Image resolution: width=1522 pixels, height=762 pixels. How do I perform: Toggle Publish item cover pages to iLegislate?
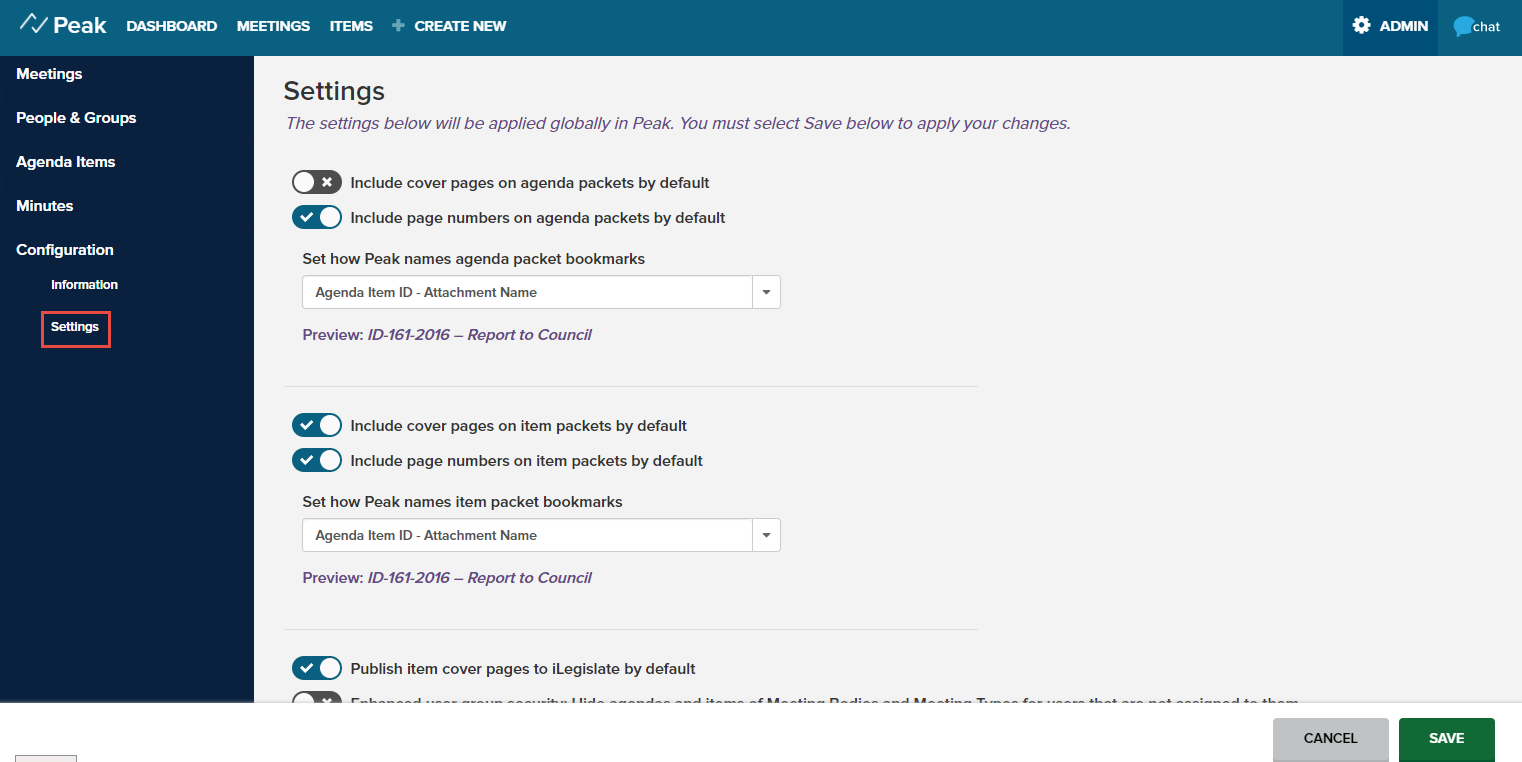(317, 668)
